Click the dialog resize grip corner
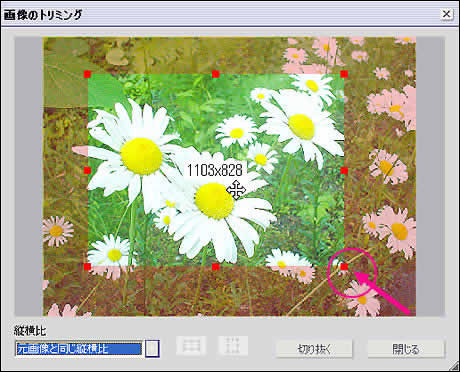The height and width of the screenshot is (372, 460). coord(454,366)
